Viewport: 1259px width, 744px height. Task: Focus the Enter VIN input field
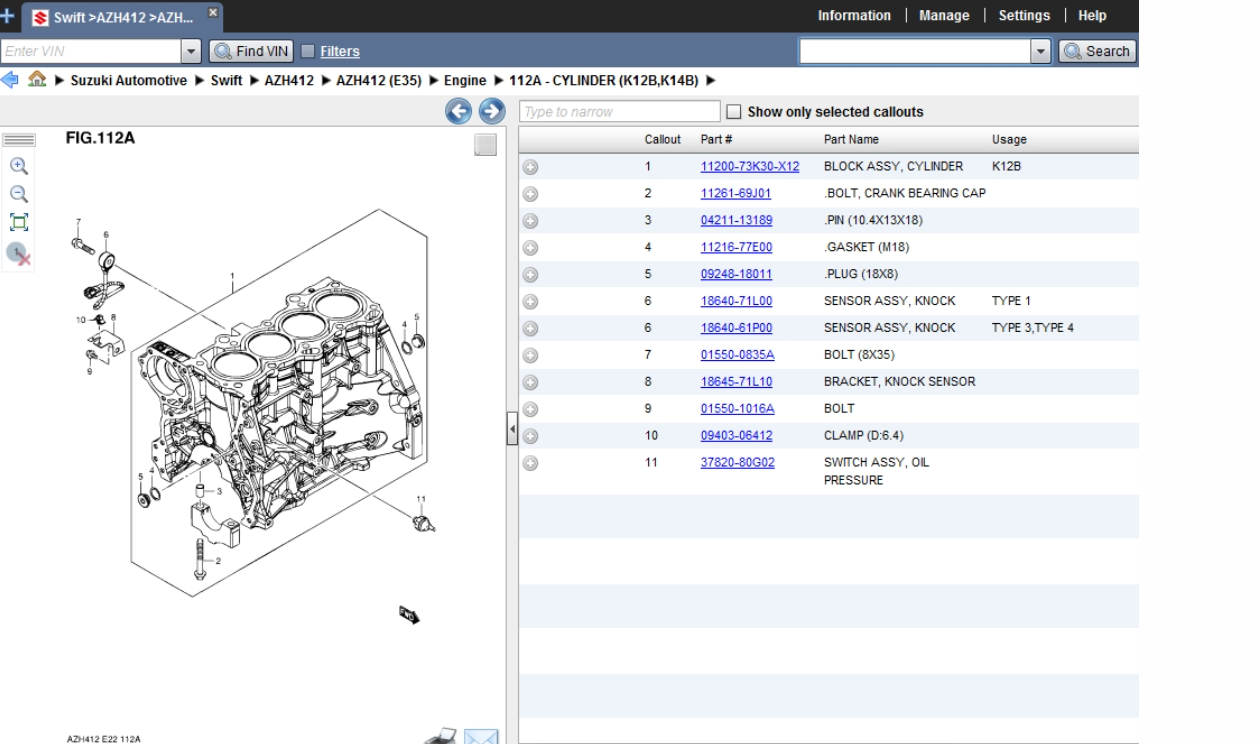coord(91,51)
